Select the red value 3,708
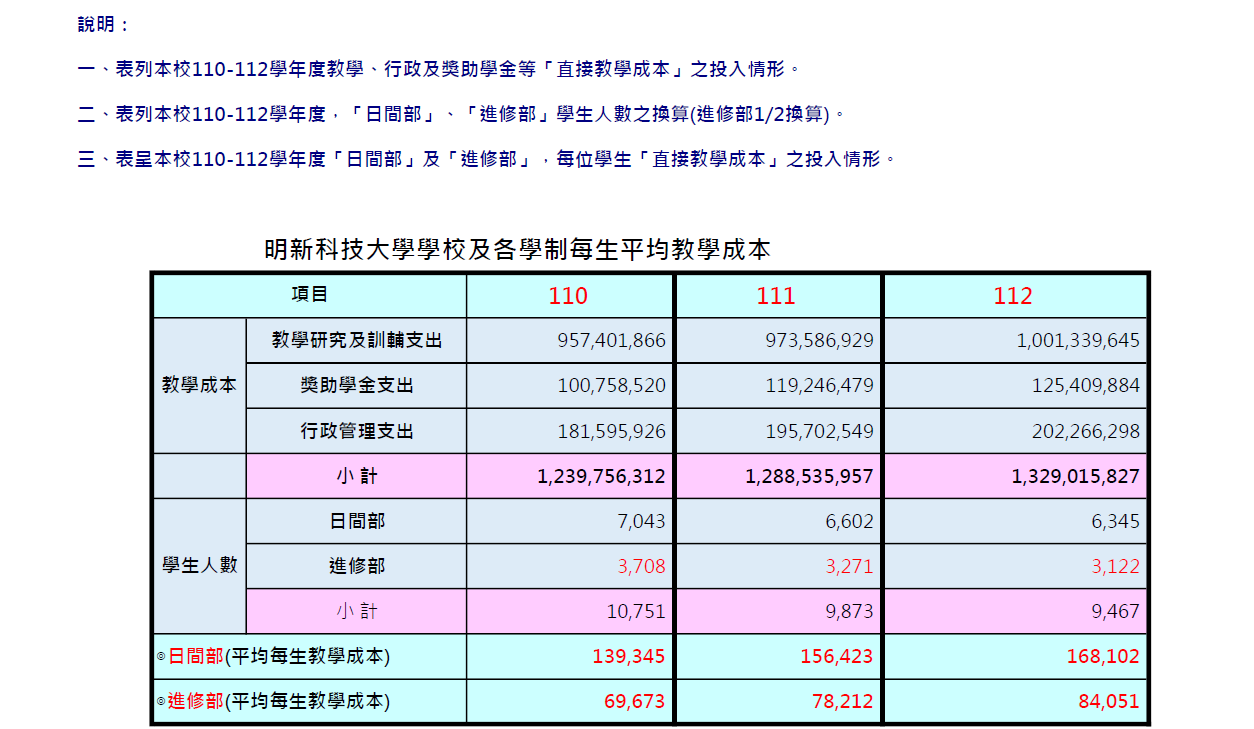Image resolution: width=1254 pixels, height=729 pixels. (x=641, y=567)
